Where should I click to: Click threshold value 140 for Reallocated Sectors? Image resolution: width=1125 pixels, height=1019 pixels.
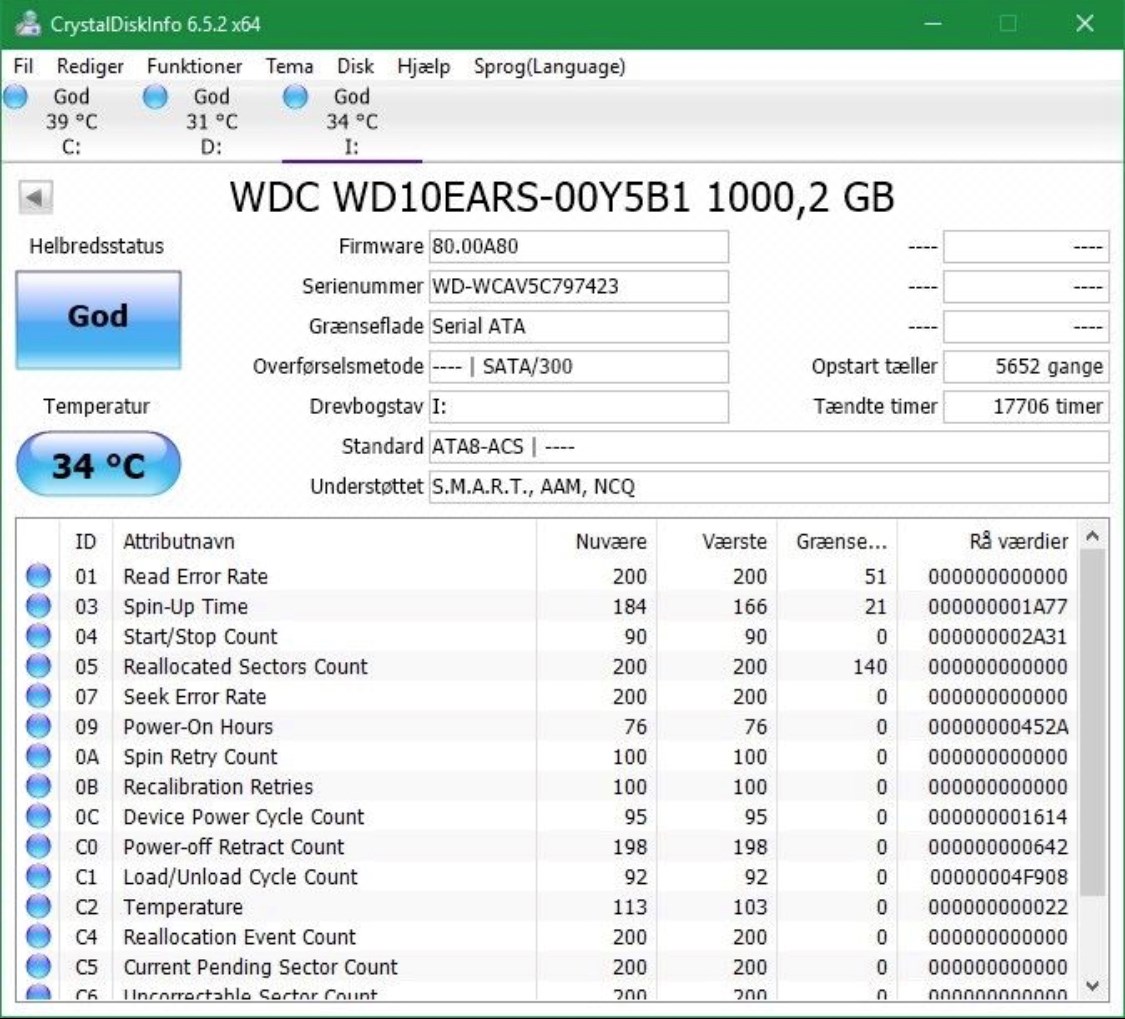[870, 667]
